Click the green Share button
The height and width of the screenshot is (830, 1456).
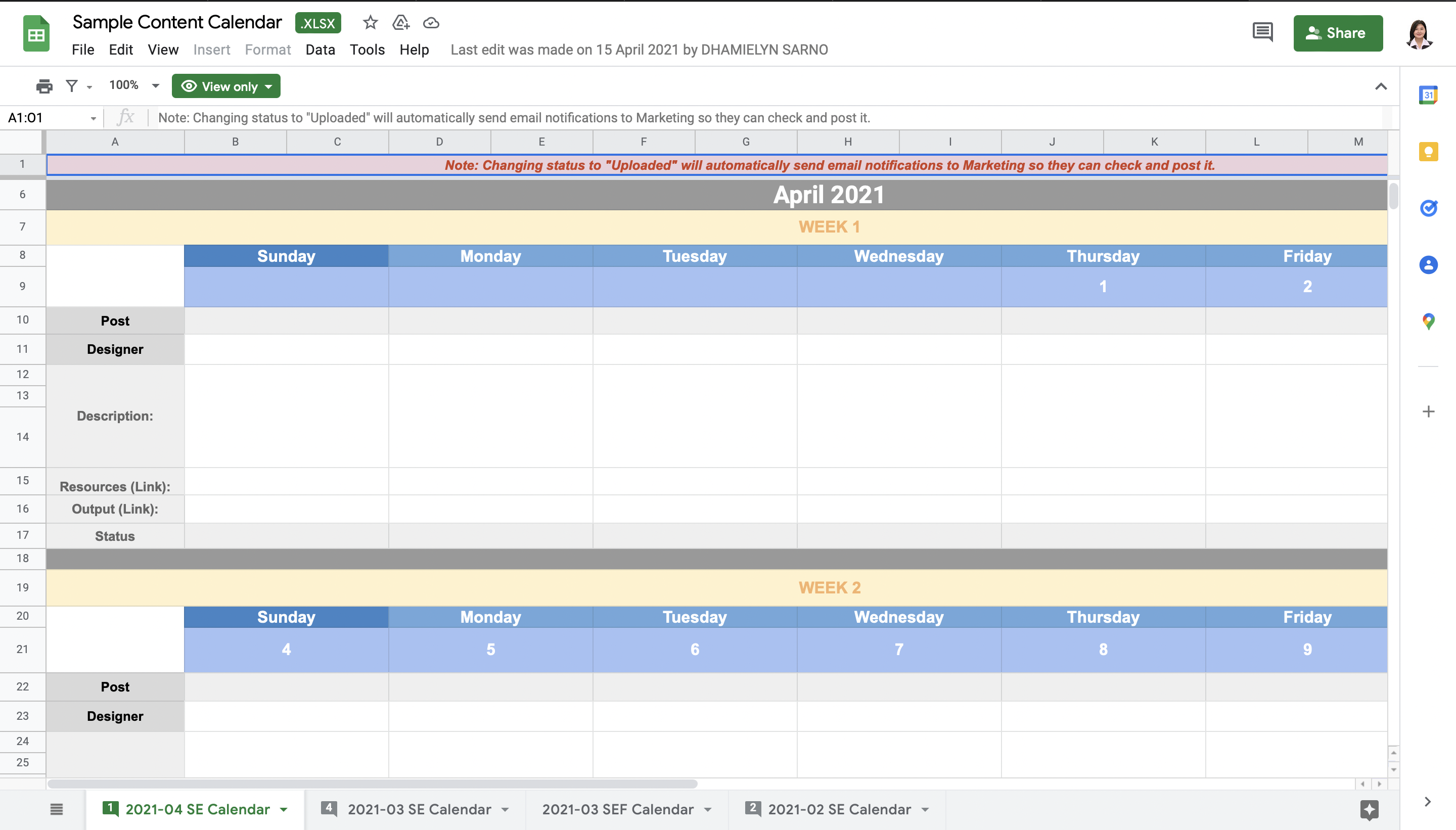[1337, 33]
